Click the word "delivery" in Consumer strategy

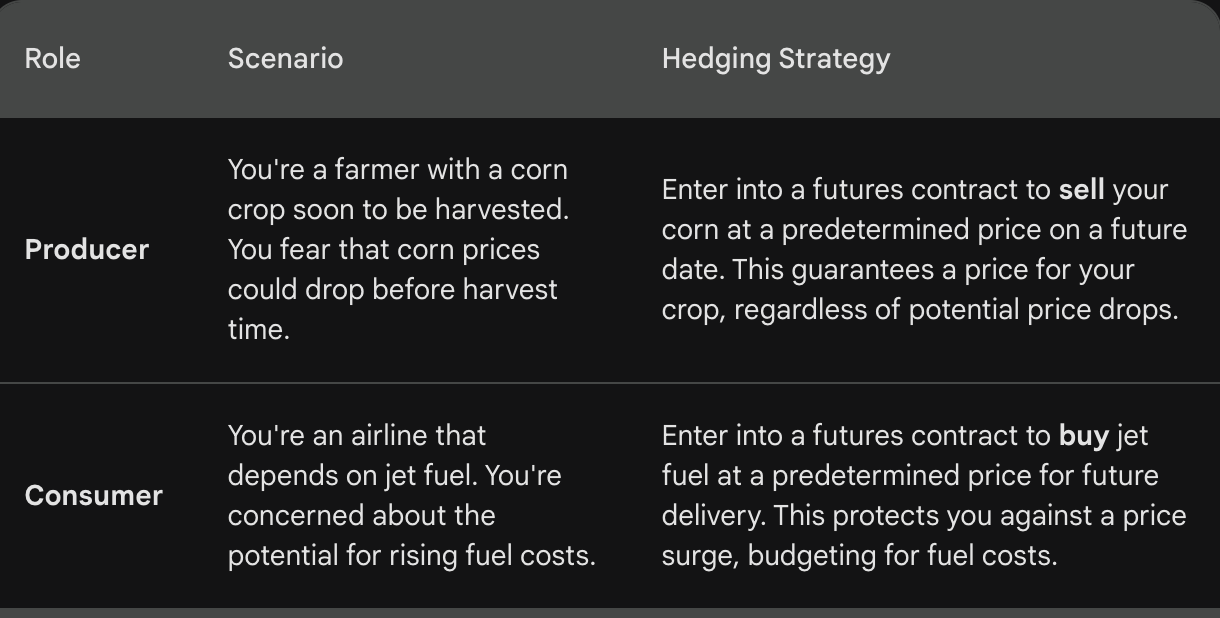click(707, 516)
